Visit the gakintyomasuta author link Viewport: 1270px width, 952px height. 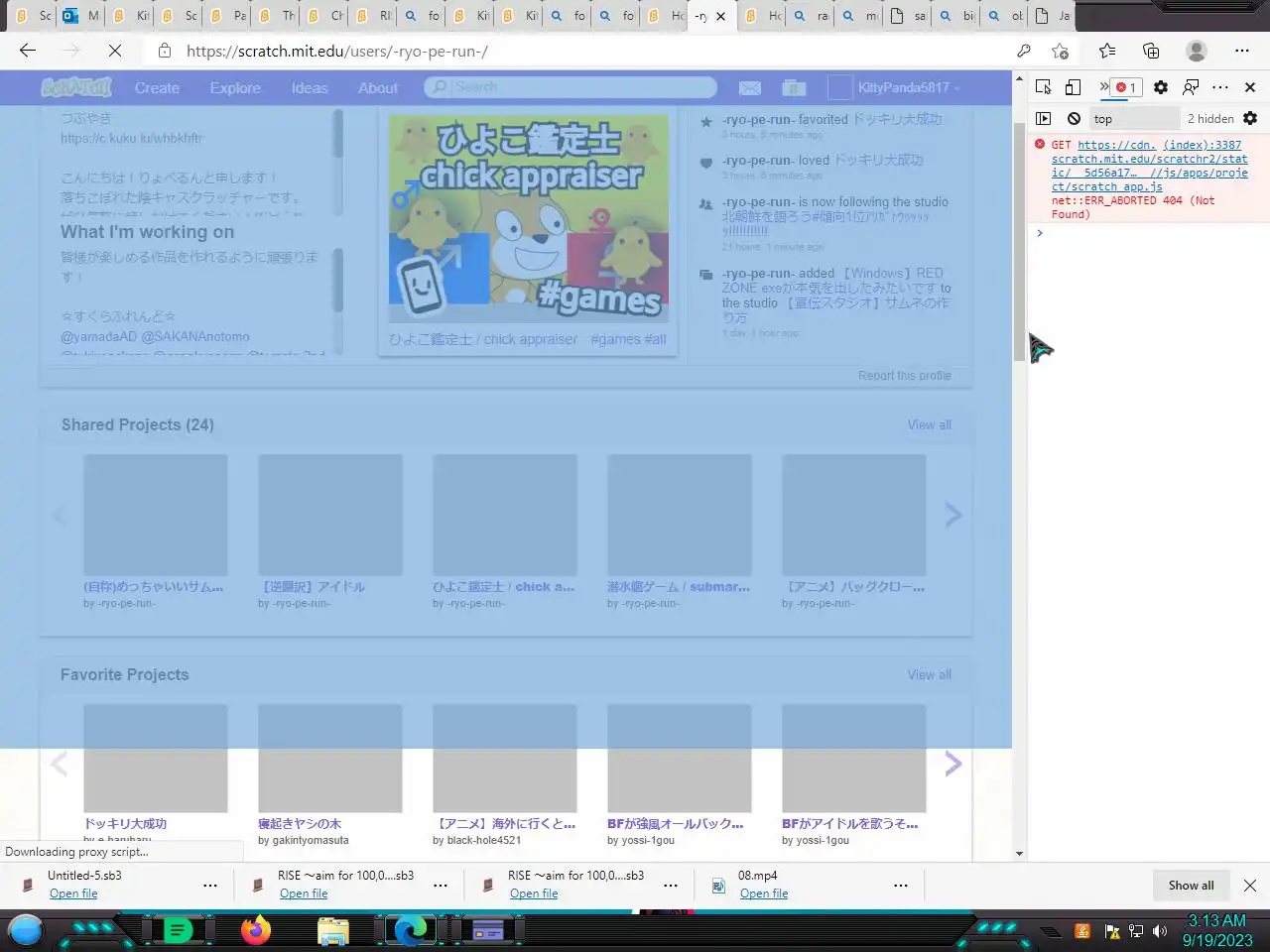tap(312, 840)
